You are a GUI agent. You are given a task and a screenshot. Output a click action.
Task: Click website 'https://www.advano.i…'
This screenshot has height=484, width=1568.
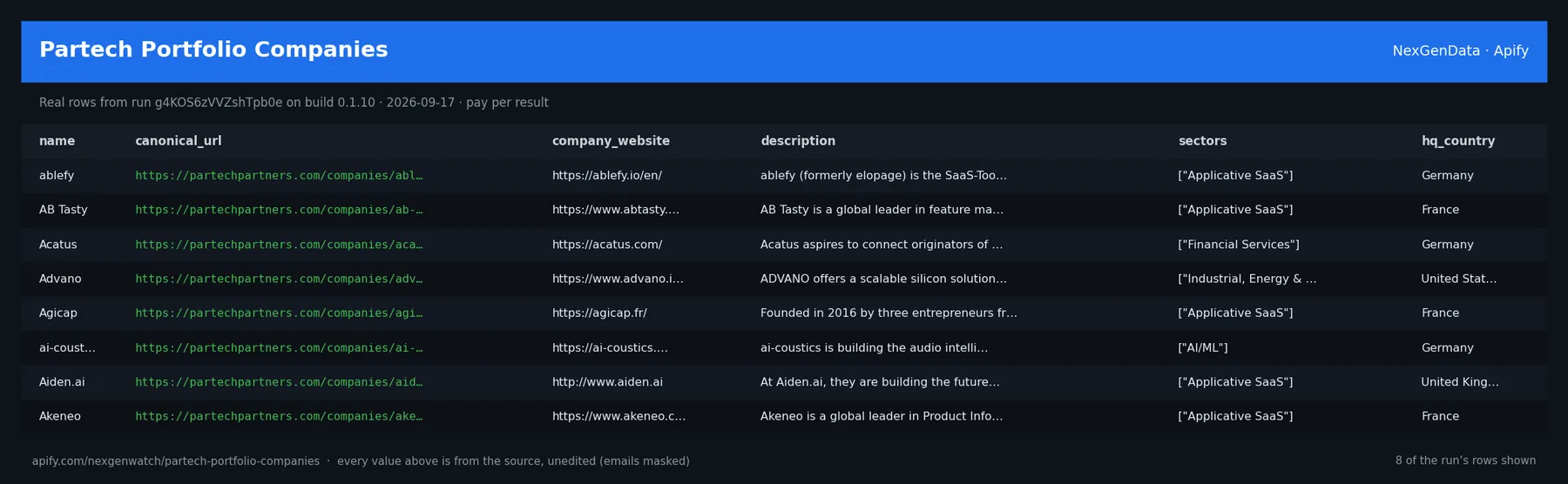pyautogui.click(x=618, y=279)
